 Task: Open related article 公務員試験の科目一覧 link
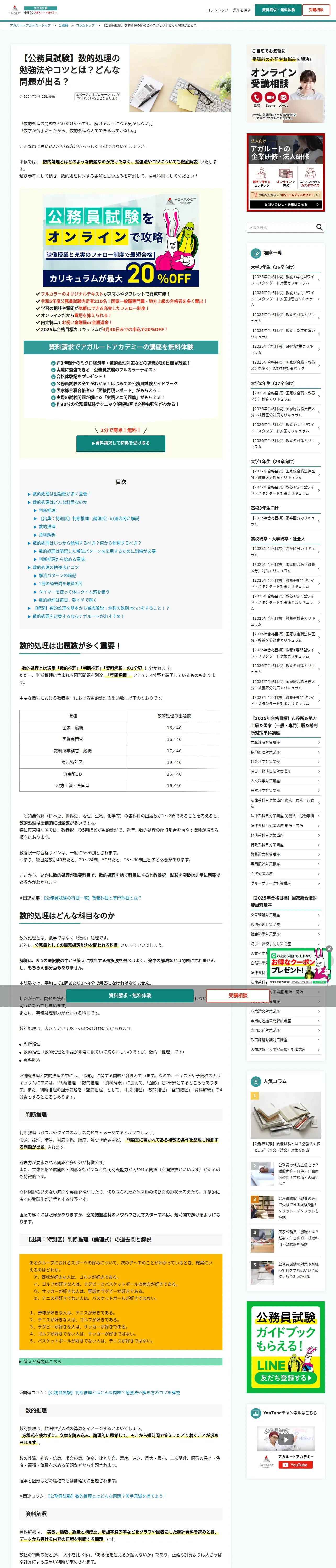92,898
